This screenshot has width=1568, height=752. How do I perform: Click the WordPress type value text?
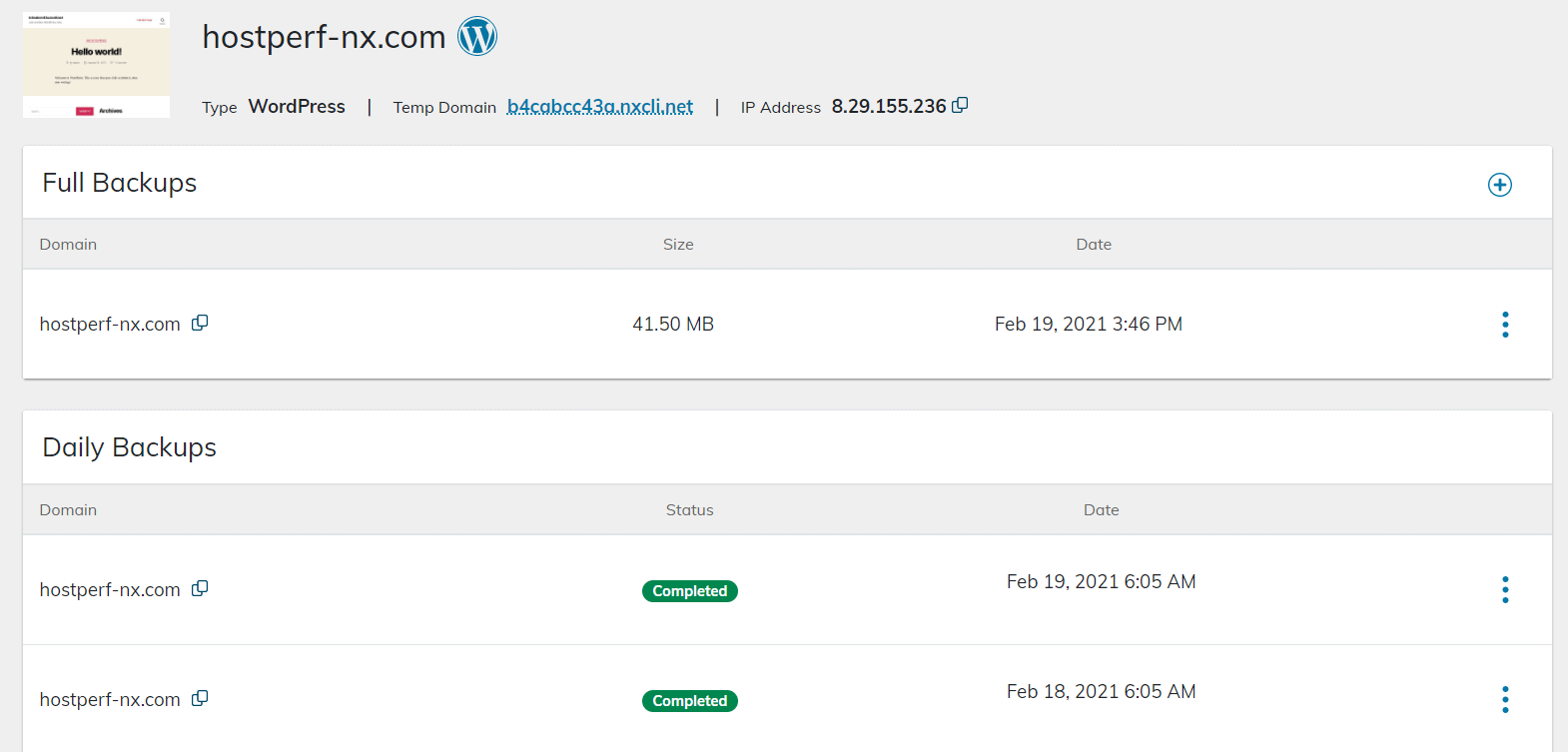(x=297, y=107)
